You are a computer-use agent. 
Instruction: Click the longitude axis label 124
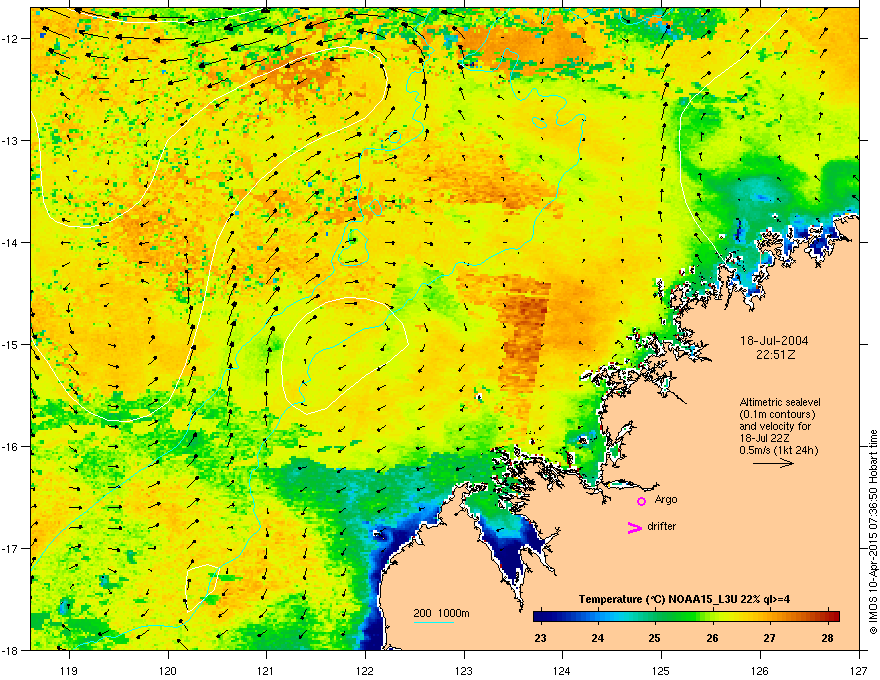[x=562, y=670]
